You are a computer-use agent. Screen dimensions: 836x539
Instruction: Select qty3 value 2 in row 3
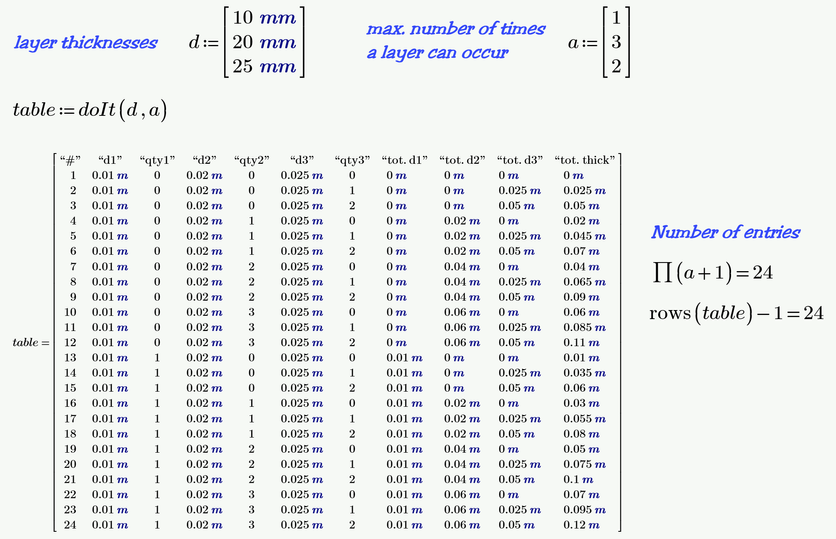tap(352, 206)
